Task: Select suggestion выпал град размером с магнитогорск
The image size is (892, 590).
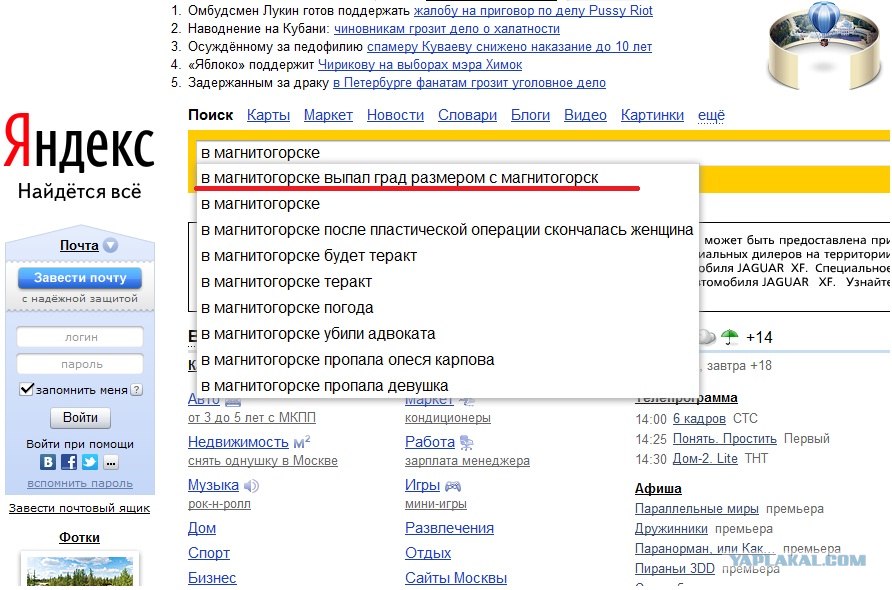Action: pos(447,178)
